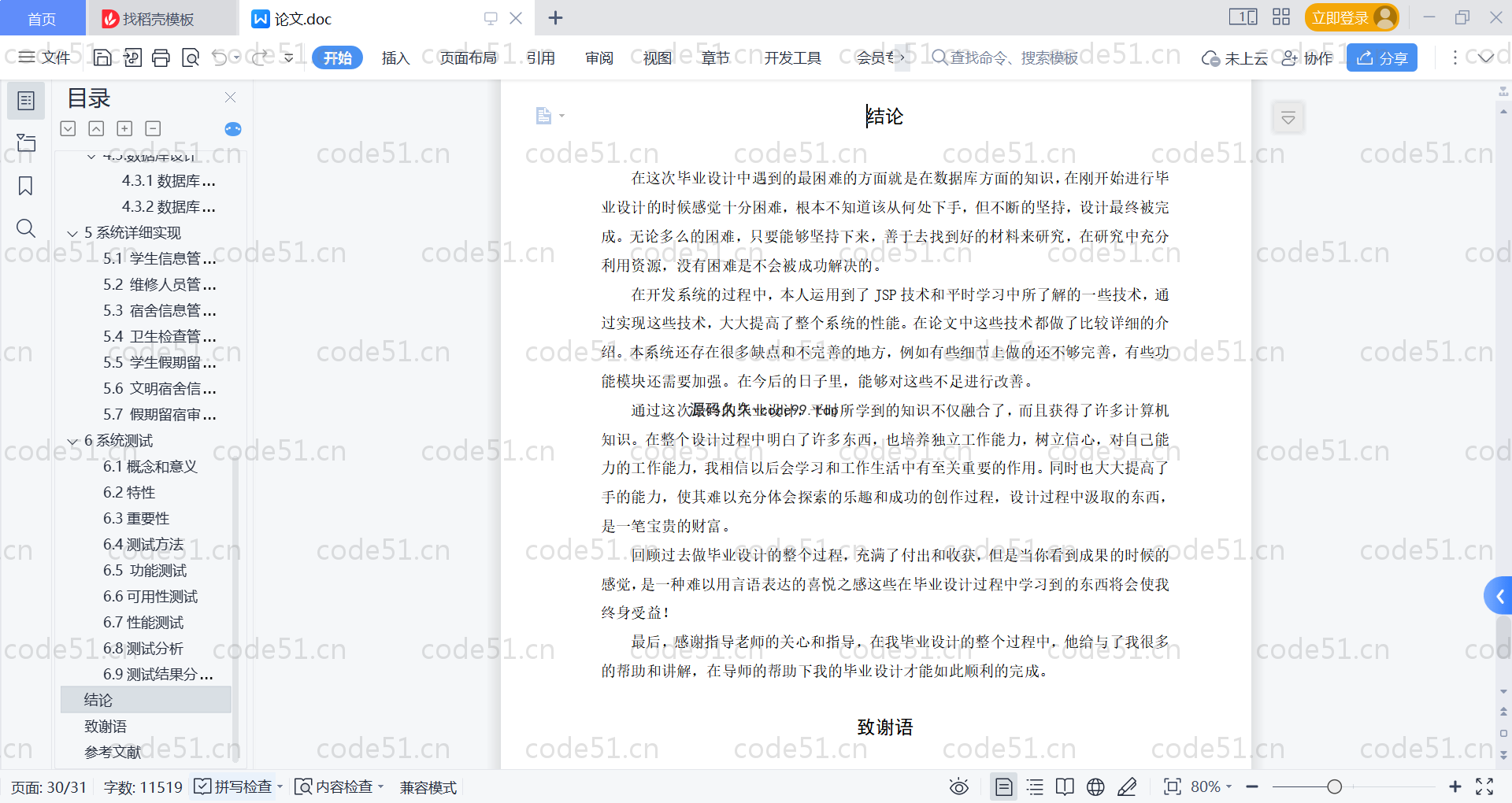Open the find/search icon in sidebar
Image resolution: width=1512 pixels, height=803 pixels.
pyautogui.click(x=26, y=228)
